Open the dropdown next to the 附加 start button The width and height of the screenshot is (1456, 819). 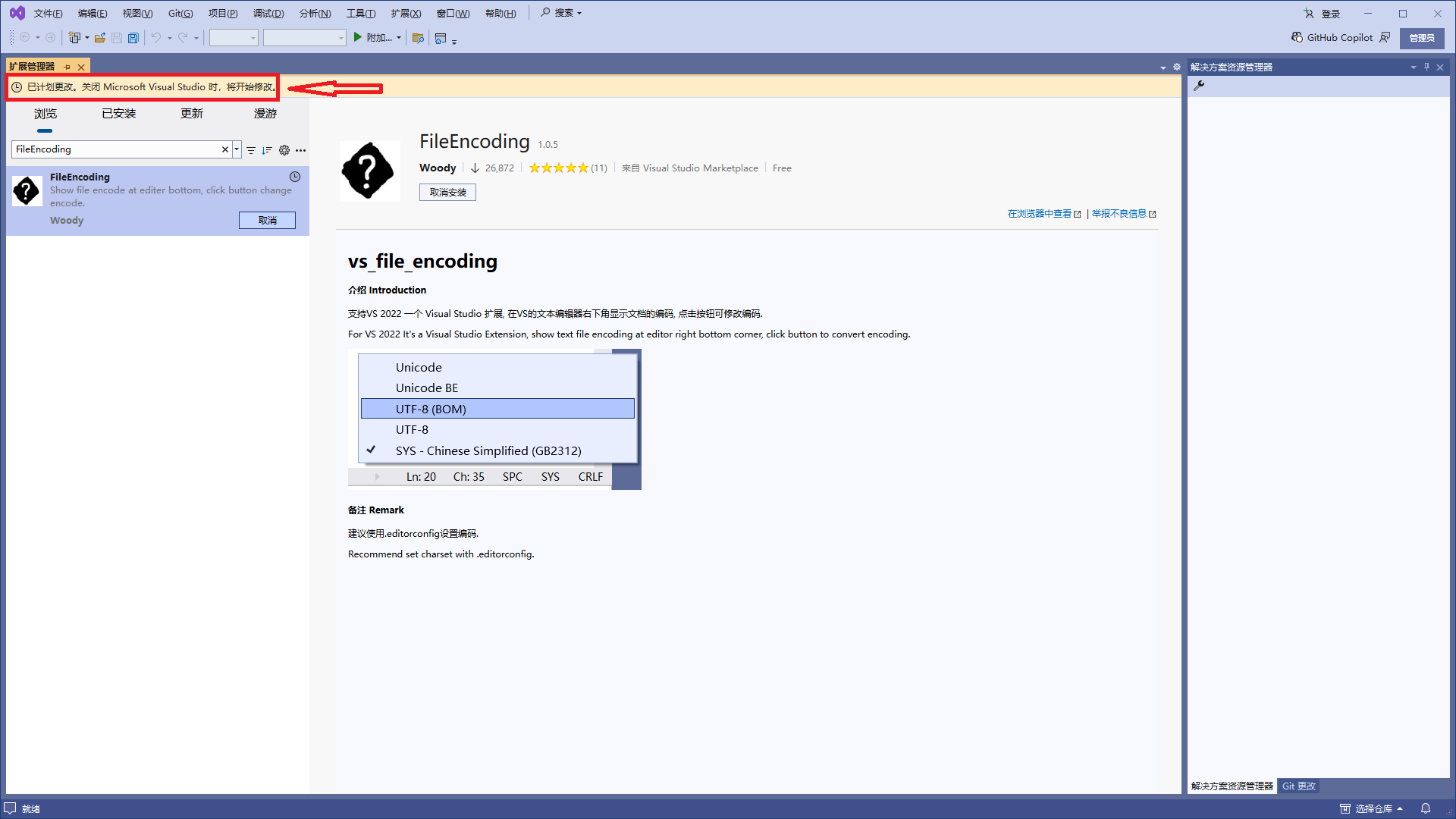coord(399,38)
